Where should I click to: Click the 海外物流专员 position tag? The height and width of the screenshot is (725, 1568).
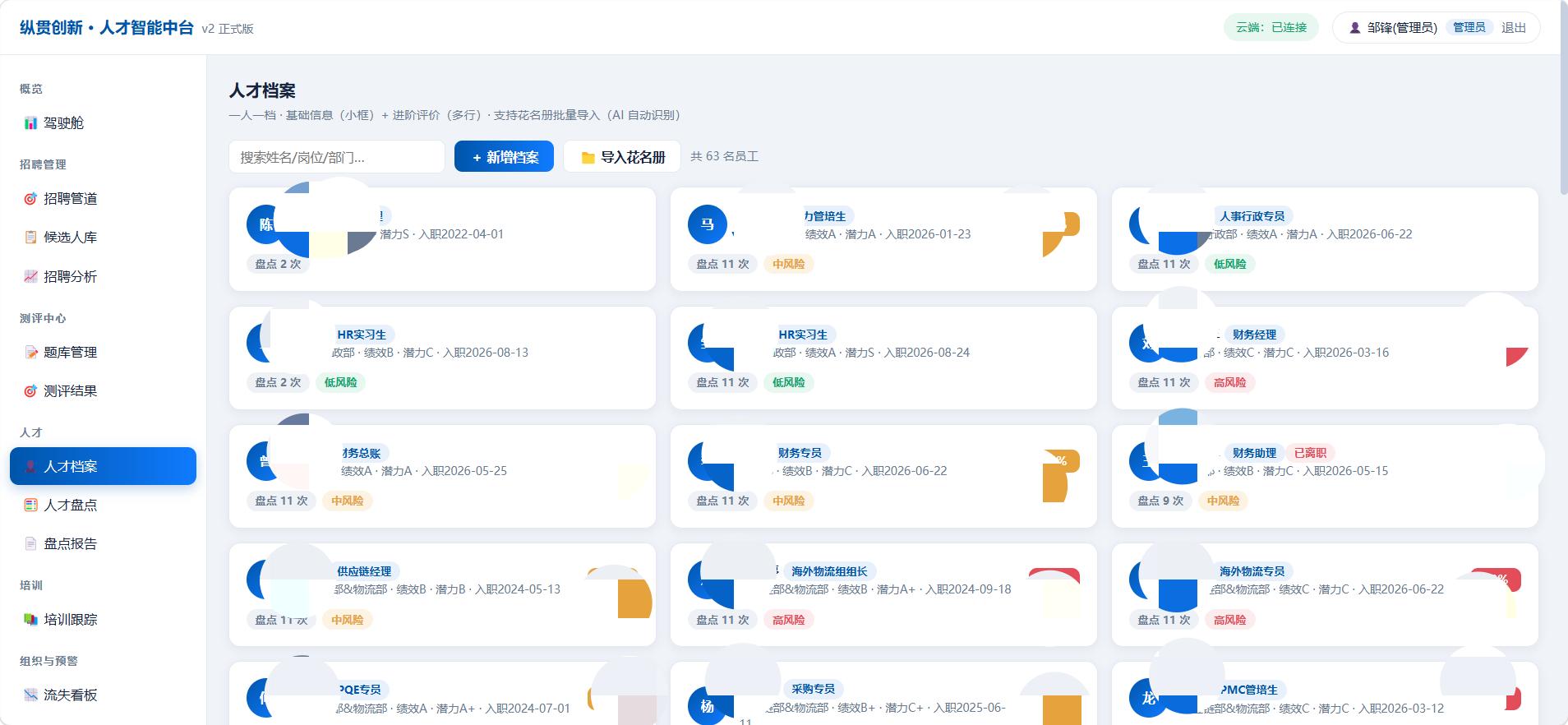[1252, 571]
